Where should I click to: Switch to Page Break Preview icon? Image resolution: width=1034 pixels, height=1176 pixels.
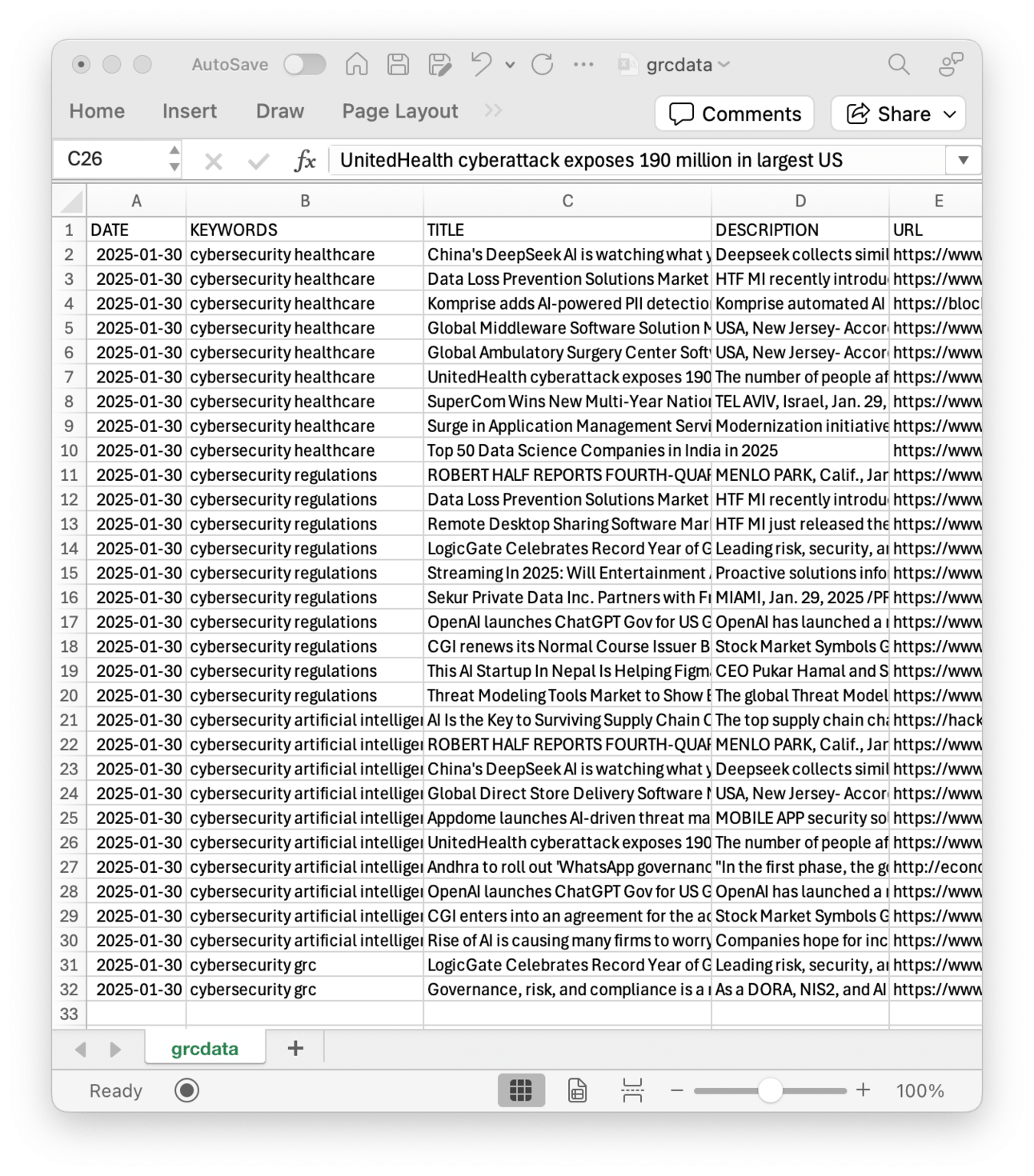632,1090
